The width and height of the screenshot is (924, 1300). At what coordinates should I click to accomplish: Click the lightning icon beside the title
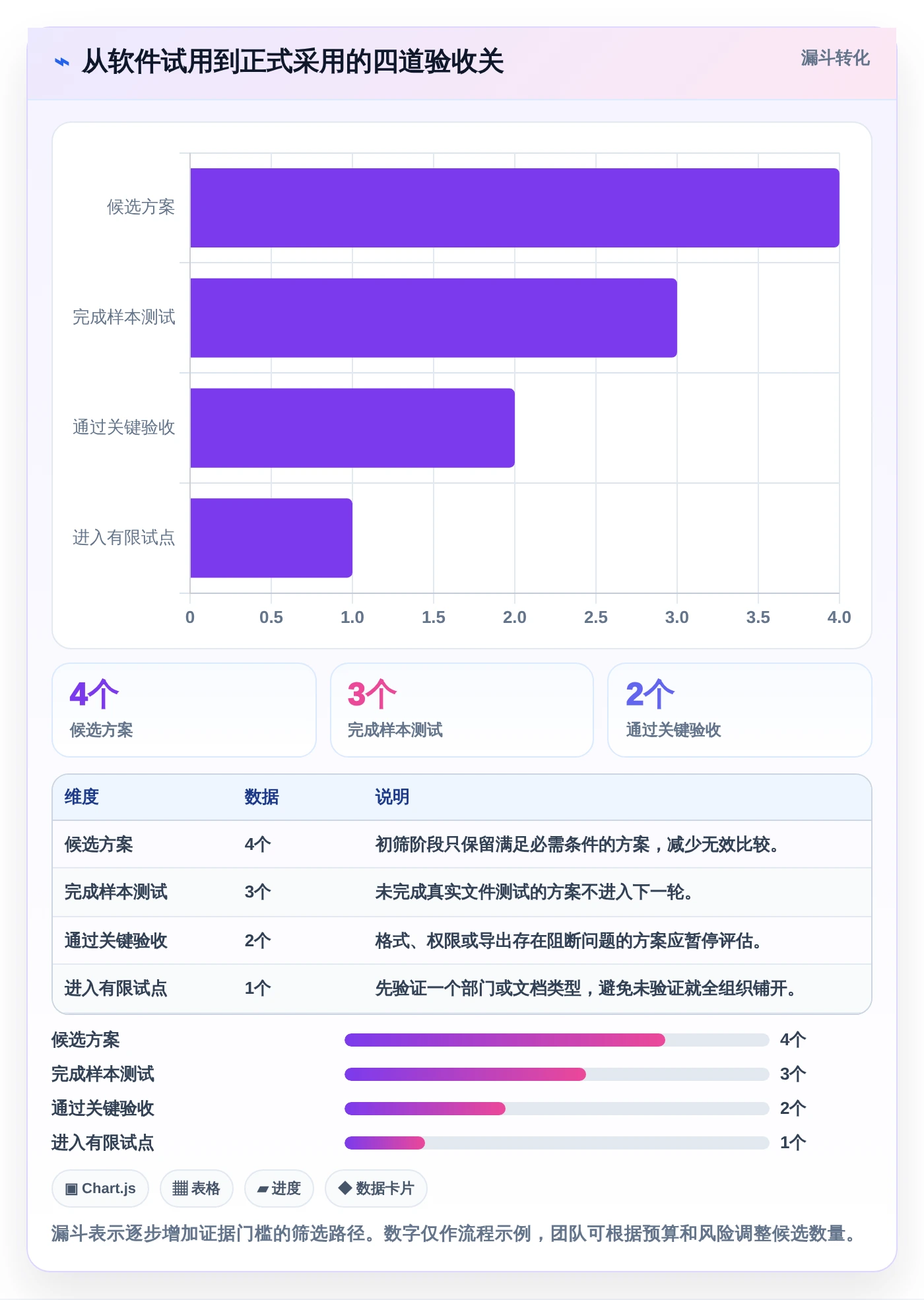62,62
